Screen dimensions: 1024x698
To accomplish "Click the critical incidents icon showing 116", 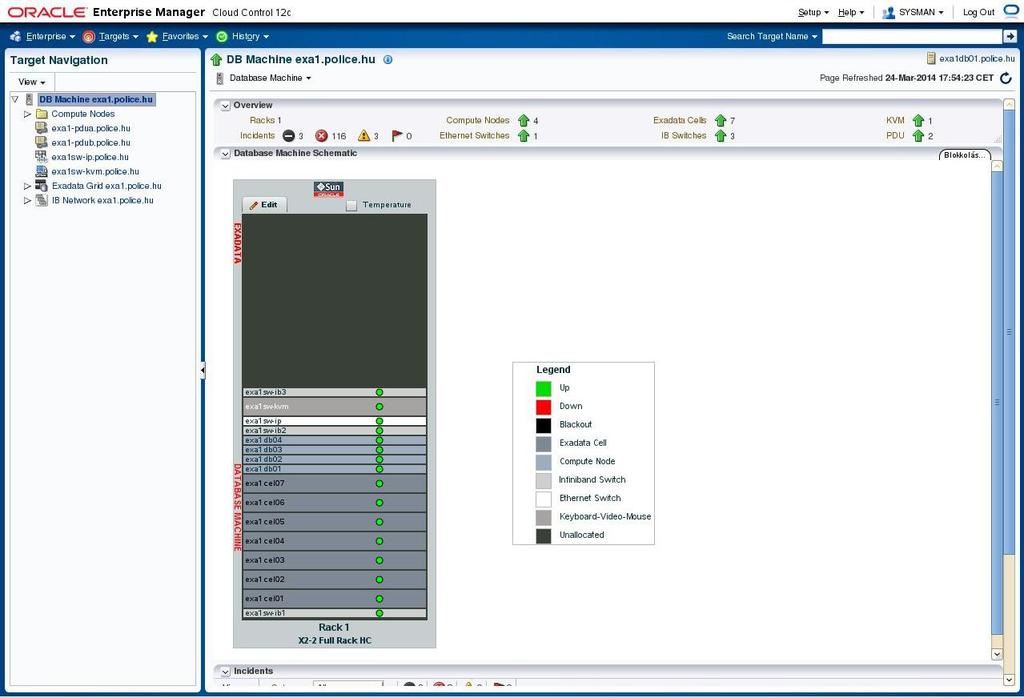I will [x=321, y=136].
